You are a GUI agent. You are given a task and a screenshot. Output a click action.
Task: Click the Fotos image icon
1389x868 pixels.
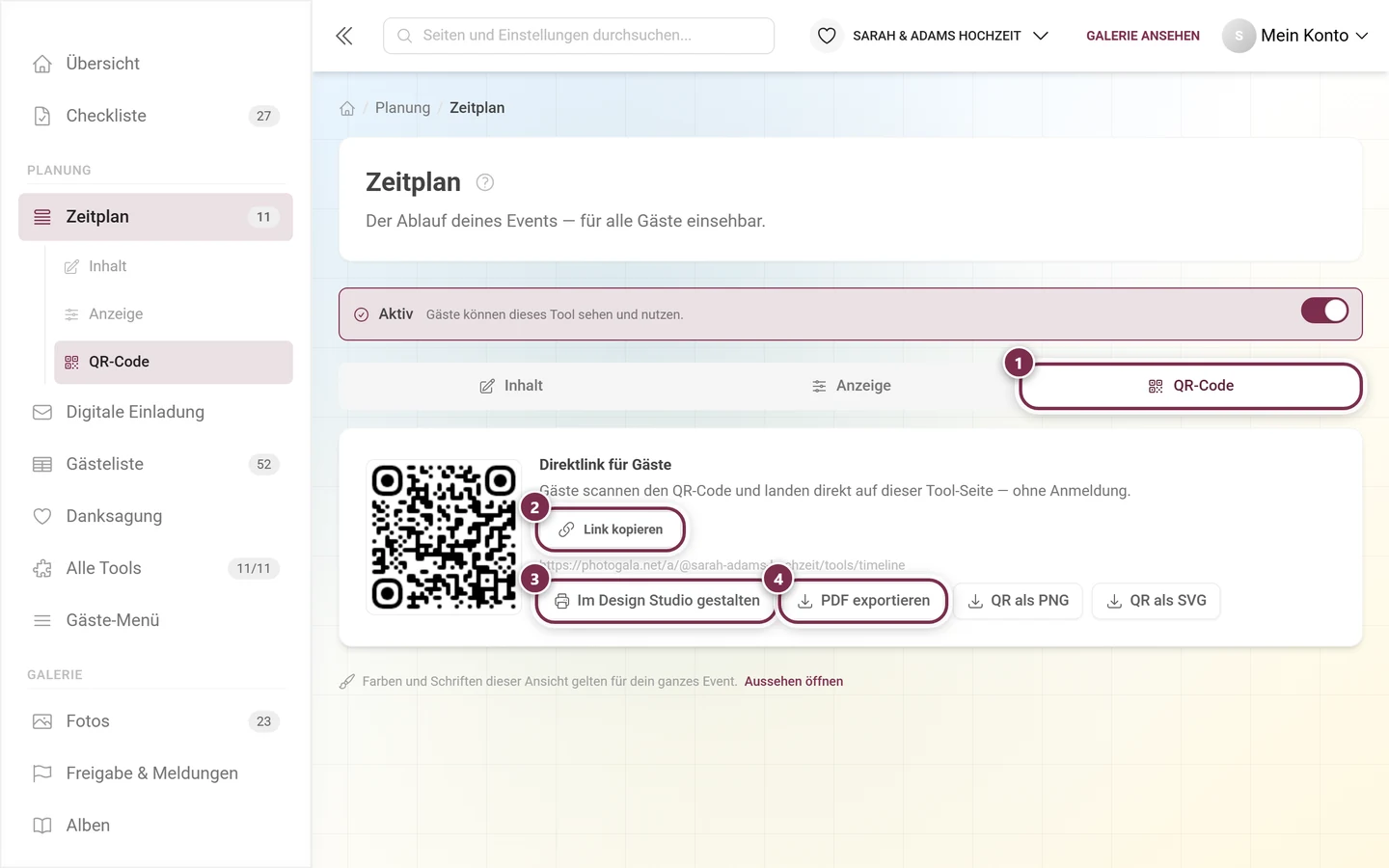click(42, 721)
